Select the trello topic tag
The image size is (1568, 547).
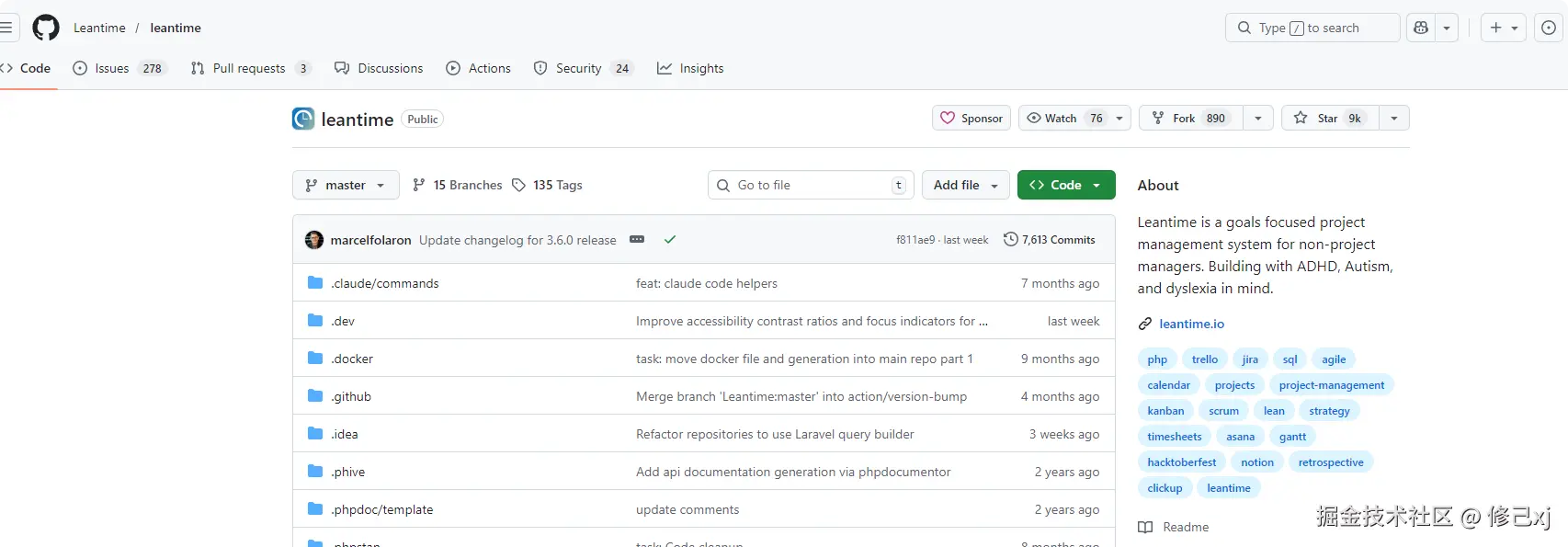pos(1205,359)
